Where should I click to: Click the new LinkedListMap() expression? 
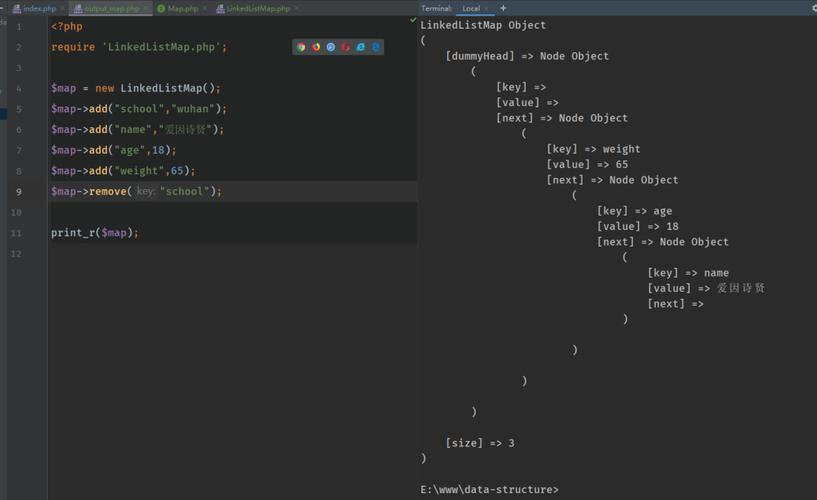pyautogui.click(x=158, y=89)
